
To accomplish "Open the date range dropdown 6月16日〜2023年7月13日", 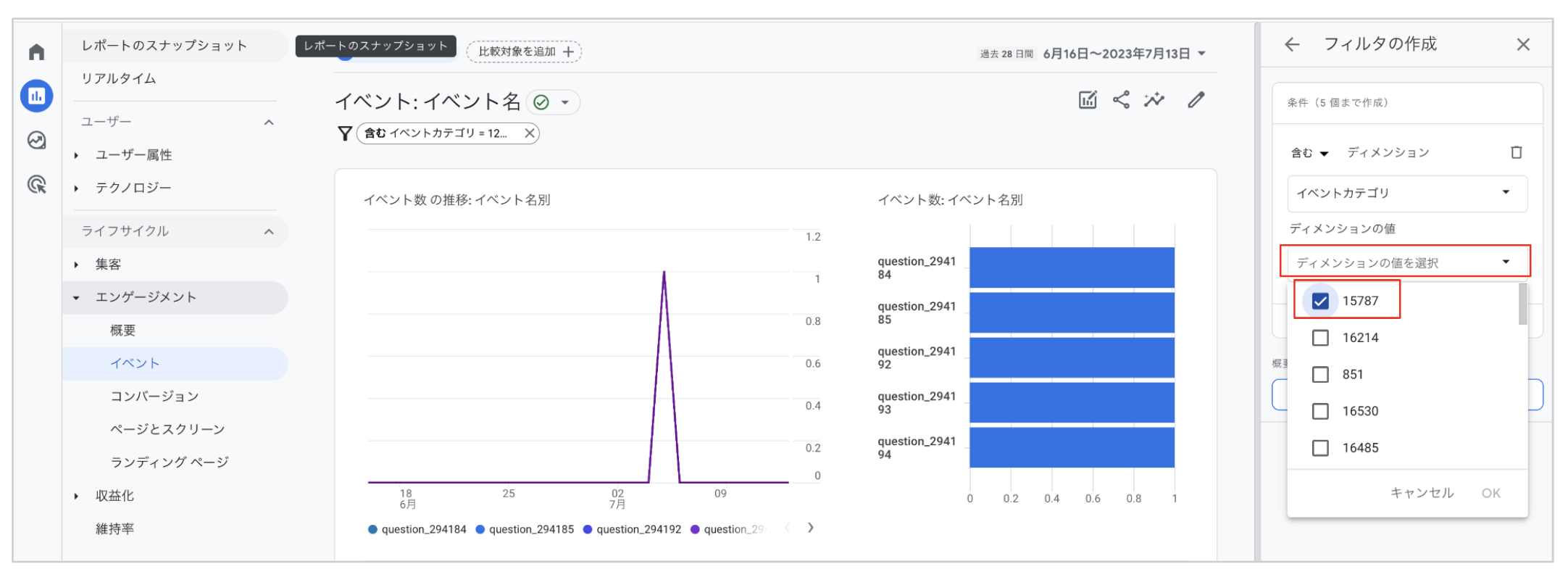I will point(1124,54).
